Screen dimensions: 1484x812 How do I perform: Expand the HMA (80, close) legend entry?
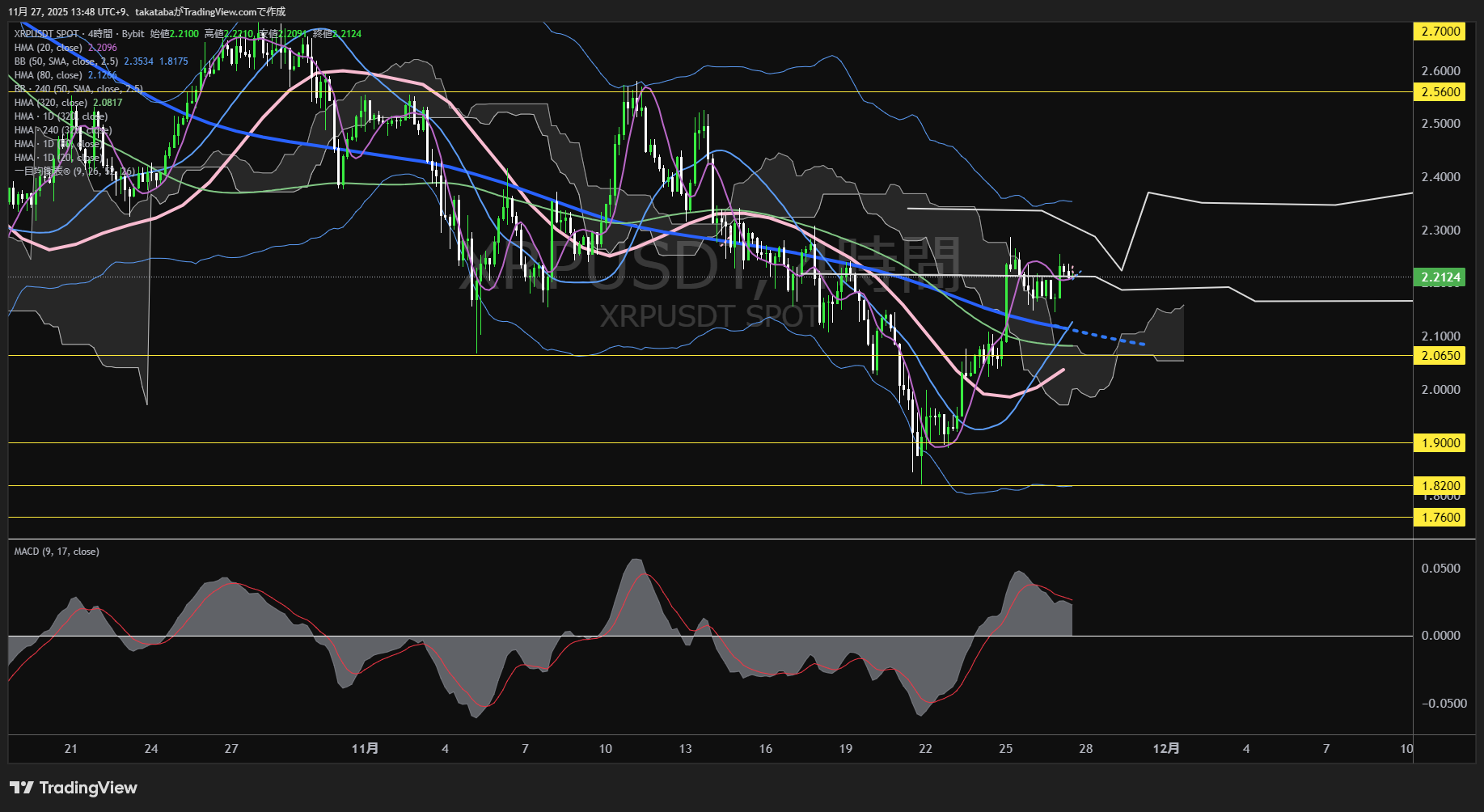[x=48, y=75]
